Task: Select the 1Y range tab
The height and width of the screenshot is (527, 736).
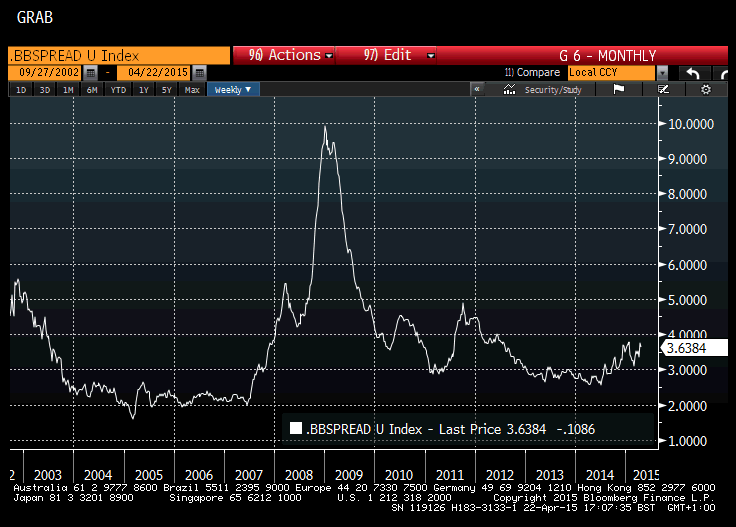Action: [x=144, y=90]
